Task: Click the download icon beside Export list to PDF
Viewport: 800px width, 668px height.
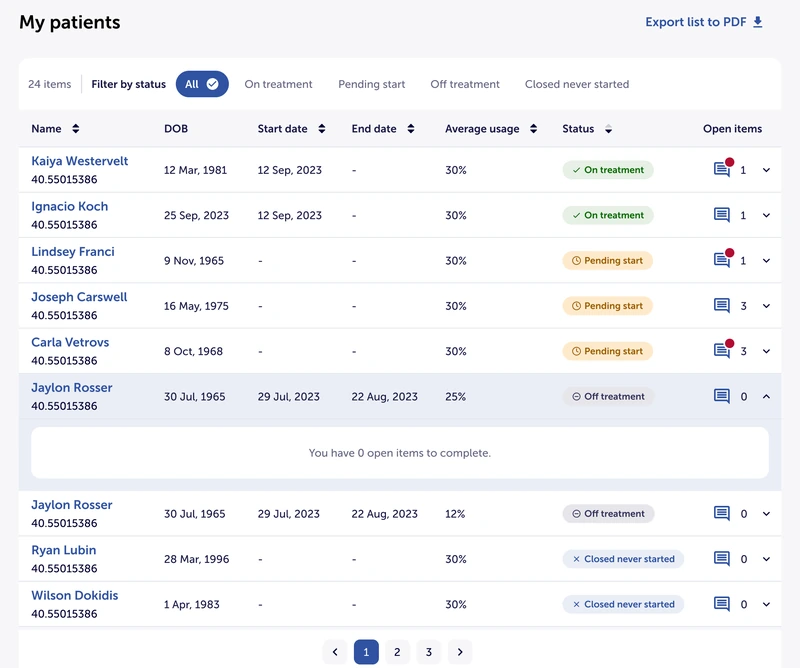Action: click(758, 22)
